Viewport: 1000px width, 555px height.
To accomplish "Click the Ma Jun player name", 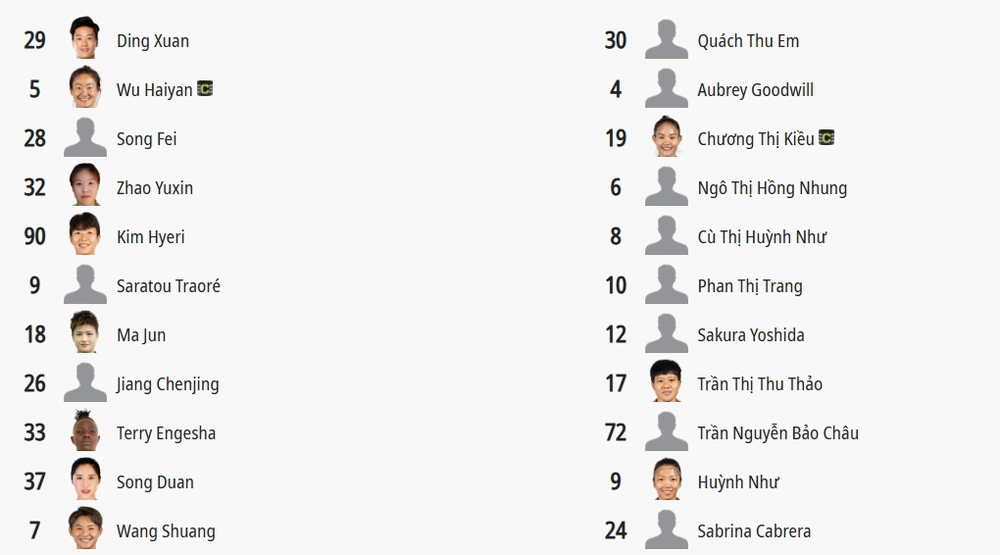I will tap(141, 336).
